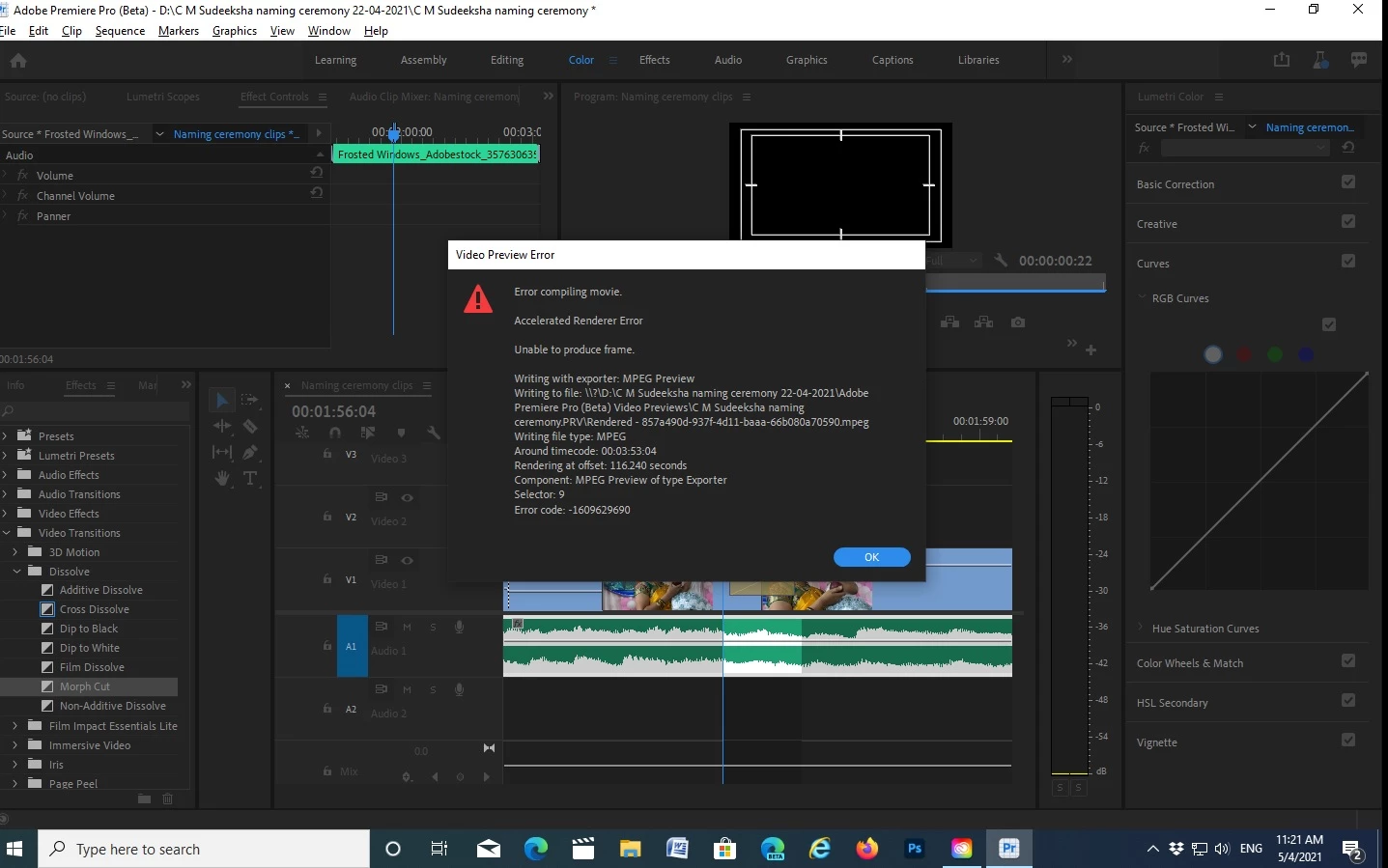
Task: Toggle the V3 track lock
Action: (x=327, y=454)
